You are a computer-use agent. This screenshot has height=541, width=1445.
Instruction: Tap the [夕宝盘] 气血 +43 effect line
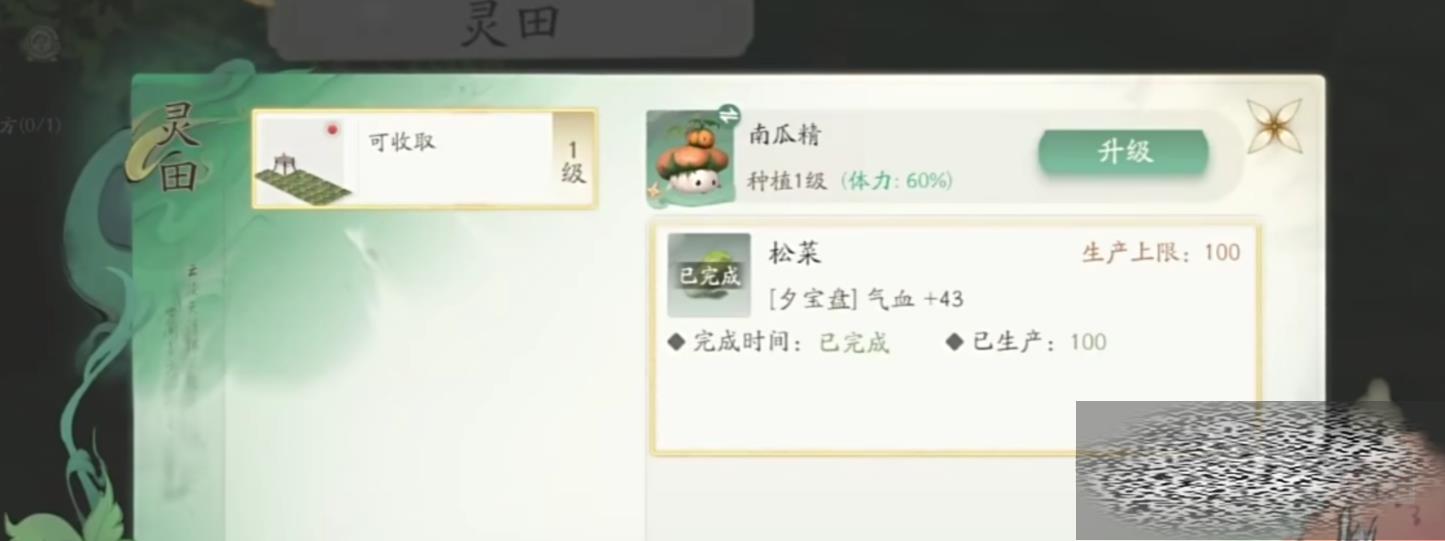click(x=866, y=299)
